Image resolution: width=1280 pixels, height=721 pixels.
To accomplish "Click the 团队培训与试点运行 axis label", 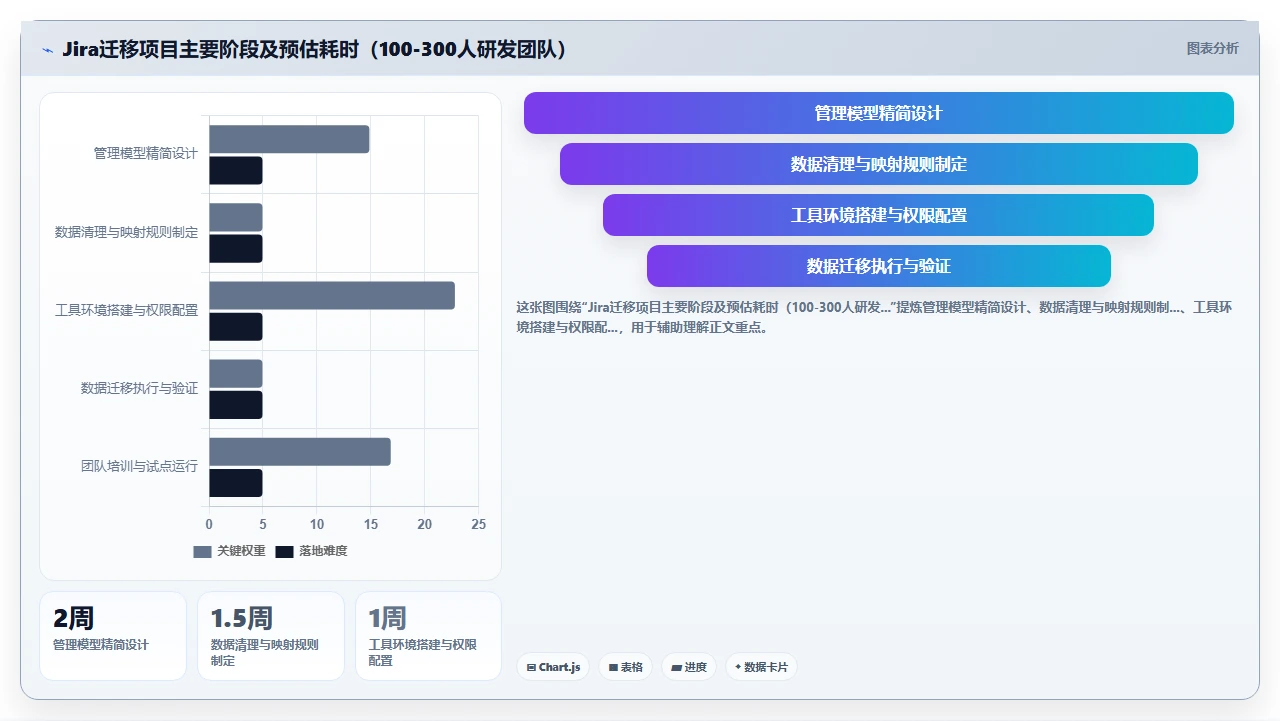I will pyautogui.click(x=140, y=466).
